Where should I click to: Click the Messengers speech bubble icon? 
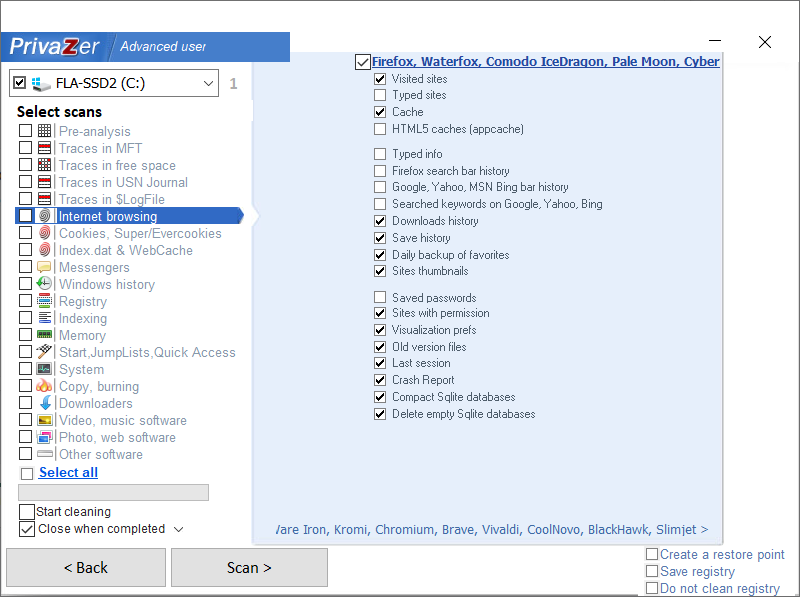(x=44, y=267)
